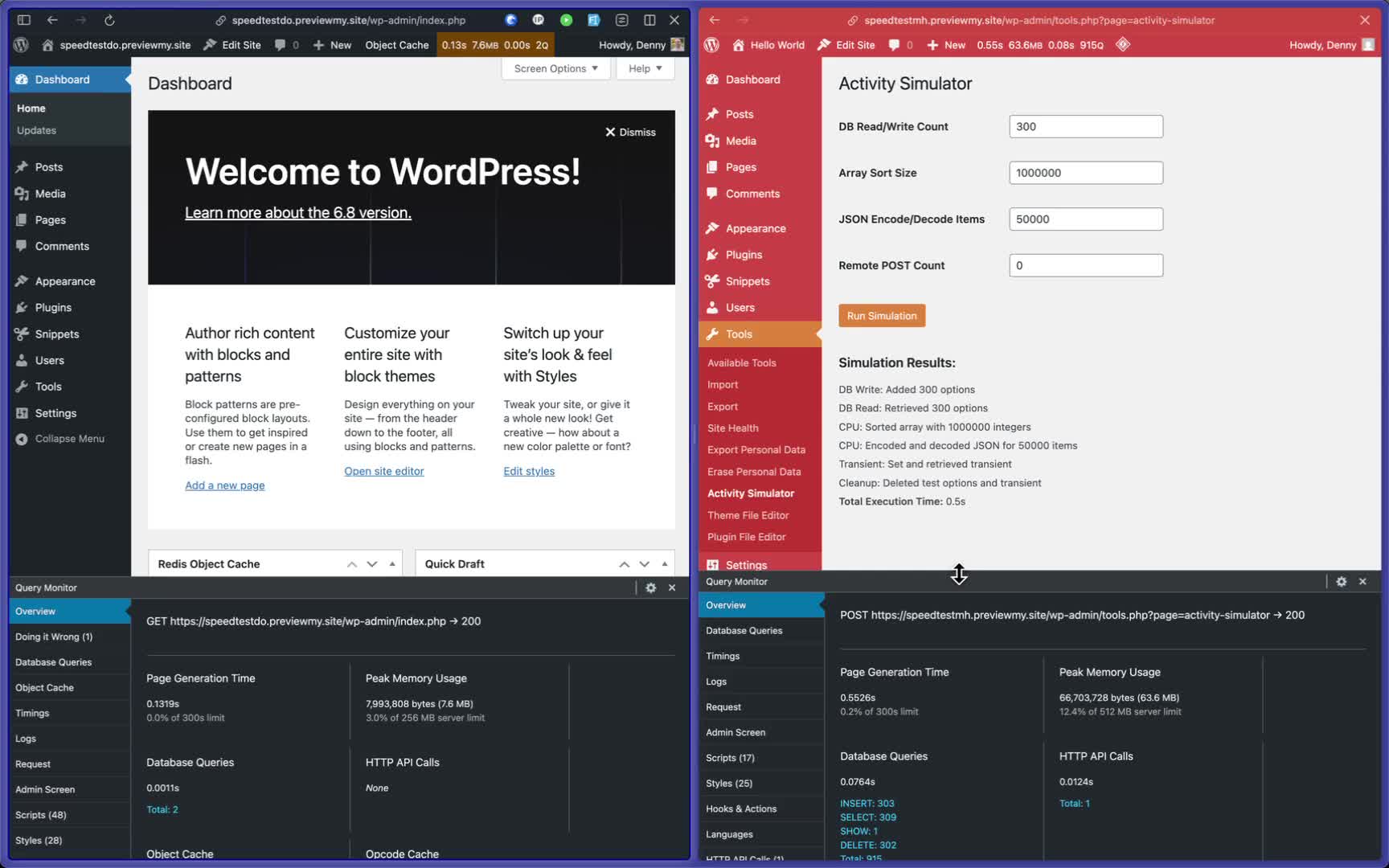Expand the Help dropdown tab

coord(645,68)
